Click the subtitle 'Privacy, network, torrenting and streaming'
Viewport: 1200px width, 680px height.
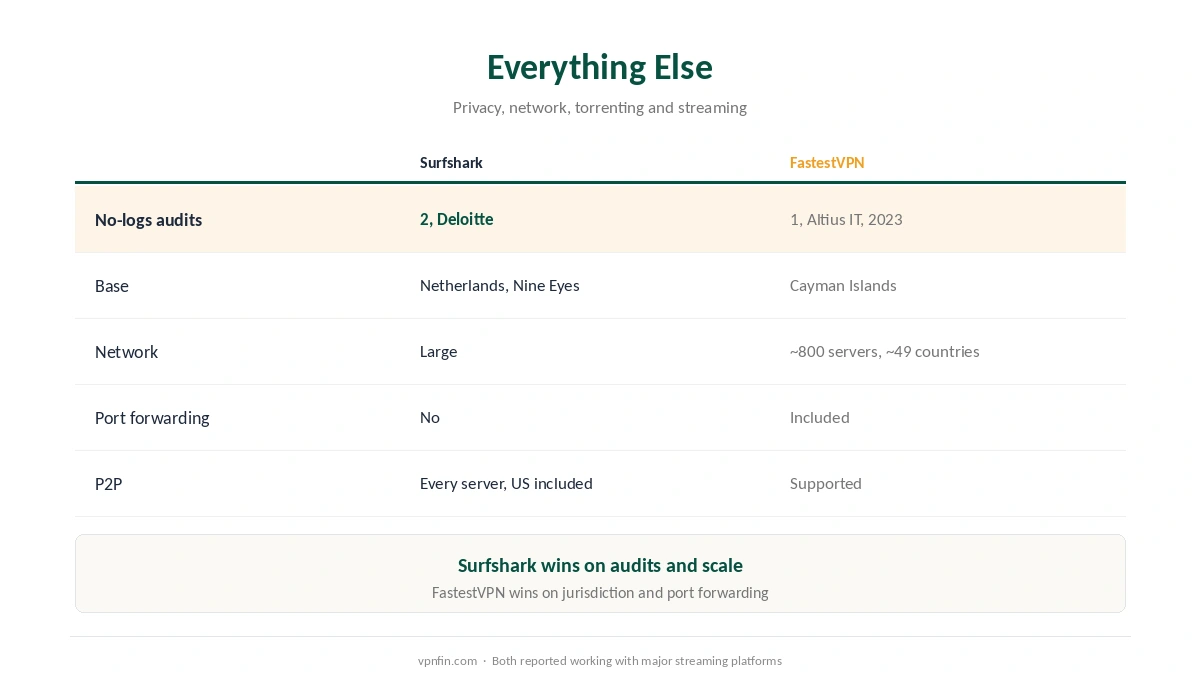point(600,107)
